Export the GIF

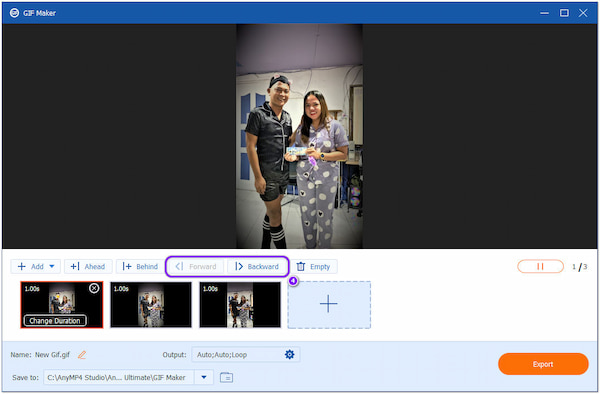[x=543, y=364]
